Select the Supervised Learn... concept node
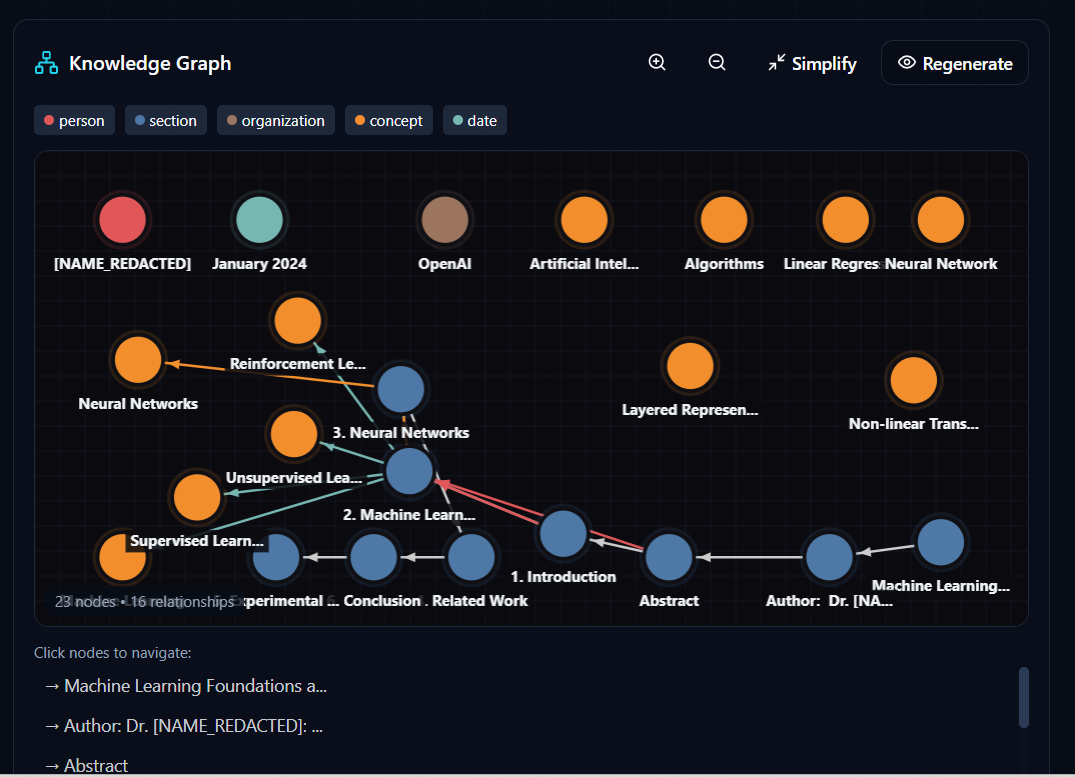 click(x=197, y=497)
